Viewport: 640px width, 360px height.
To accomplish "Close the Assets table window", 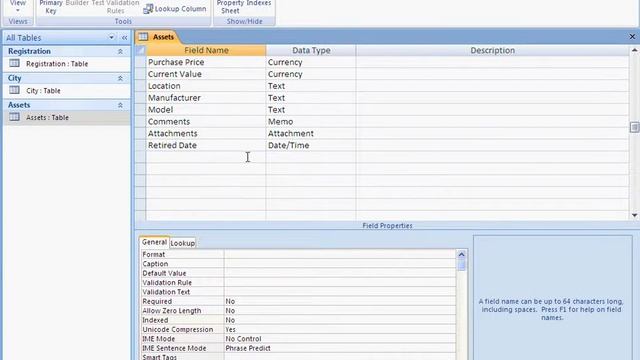I will (632, 37).
